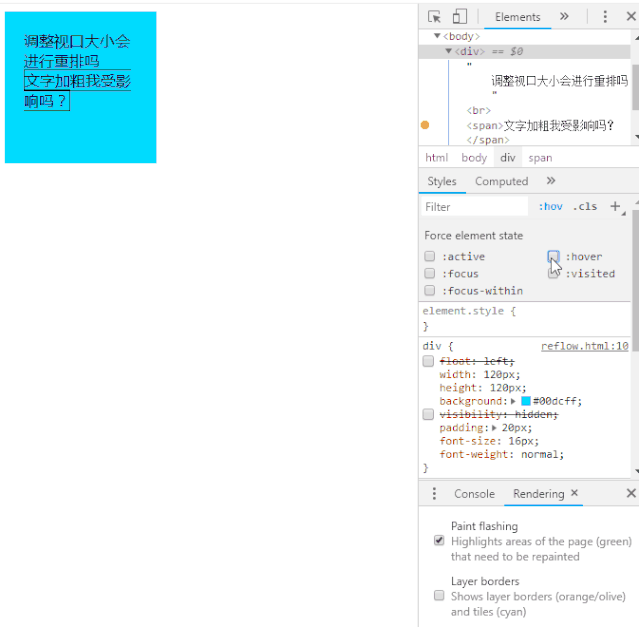Collapse the selected div node
Image resolution: width=639 pixels, height=627 pixels.
pos(448,51)
